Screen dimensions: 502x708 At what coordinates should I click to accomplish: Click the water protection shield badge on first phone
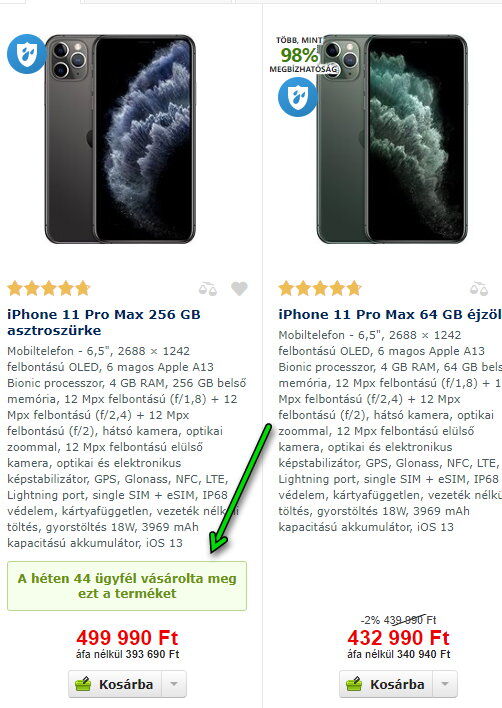click(x=26, y=54)
